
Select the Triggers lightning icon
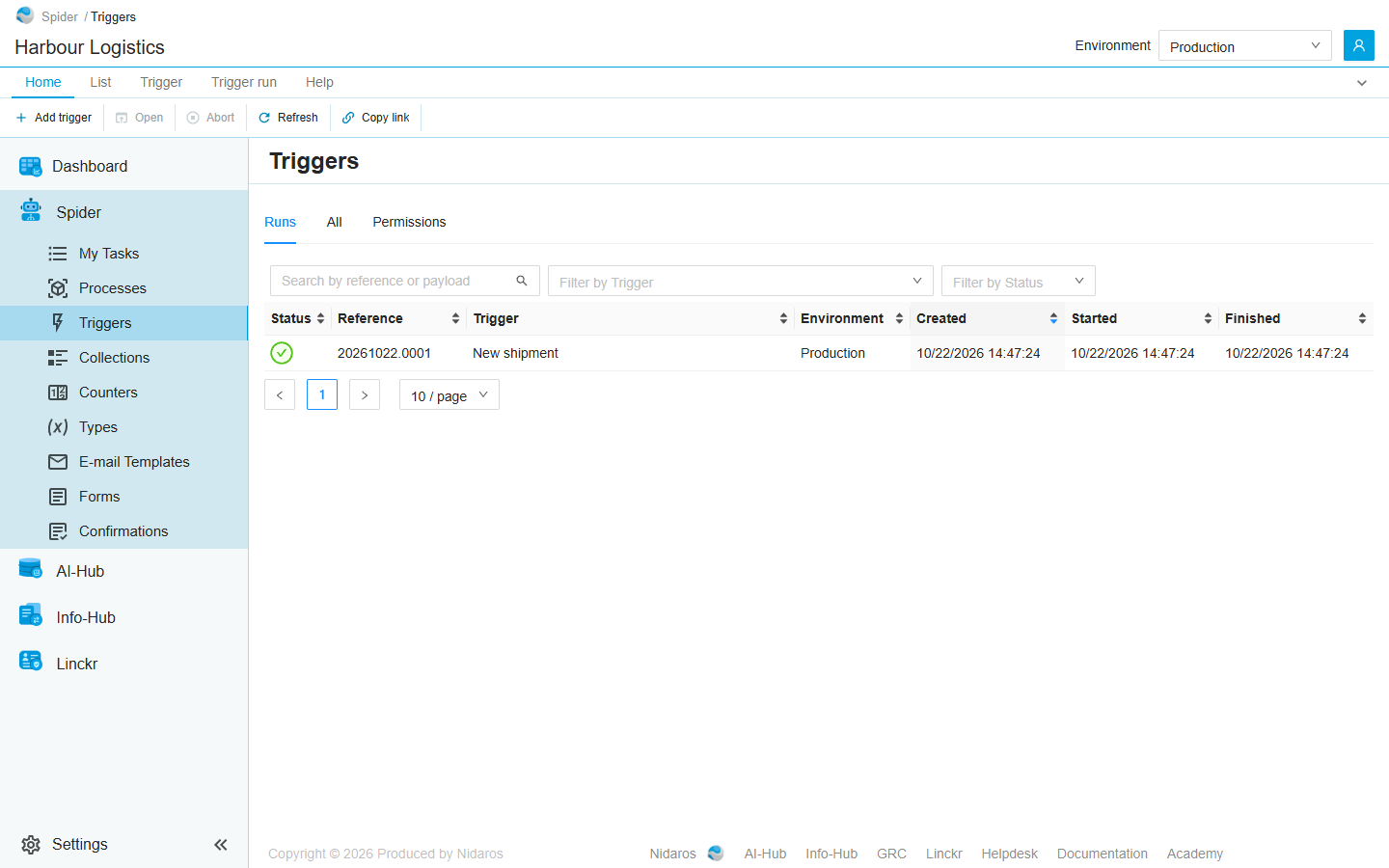click(58, 323)
